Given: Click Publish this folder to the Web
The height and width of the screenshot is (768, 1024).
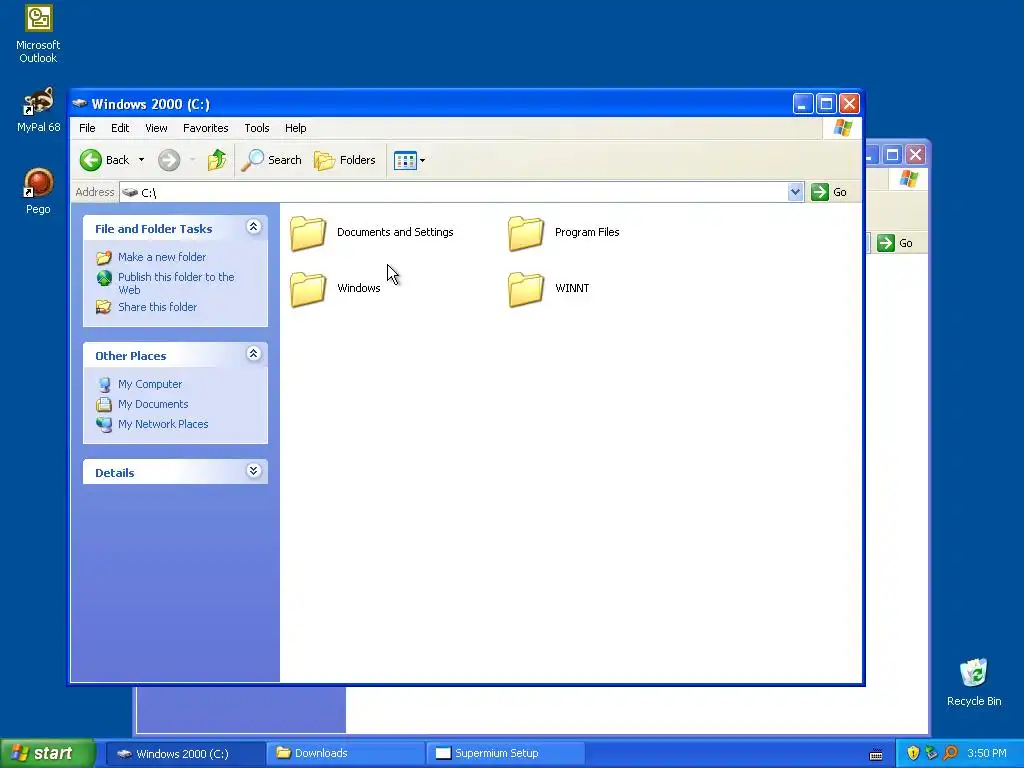Looking at the screenshot, I should [x=176, y=283].
